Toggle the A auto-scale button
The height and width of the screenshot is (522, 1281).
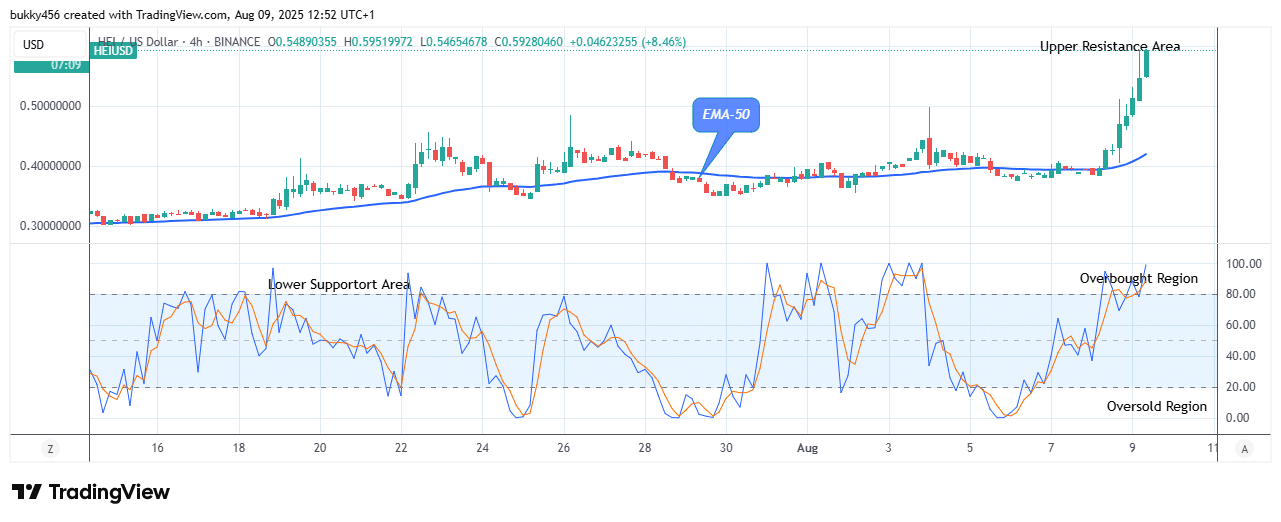click(1243, 448)
